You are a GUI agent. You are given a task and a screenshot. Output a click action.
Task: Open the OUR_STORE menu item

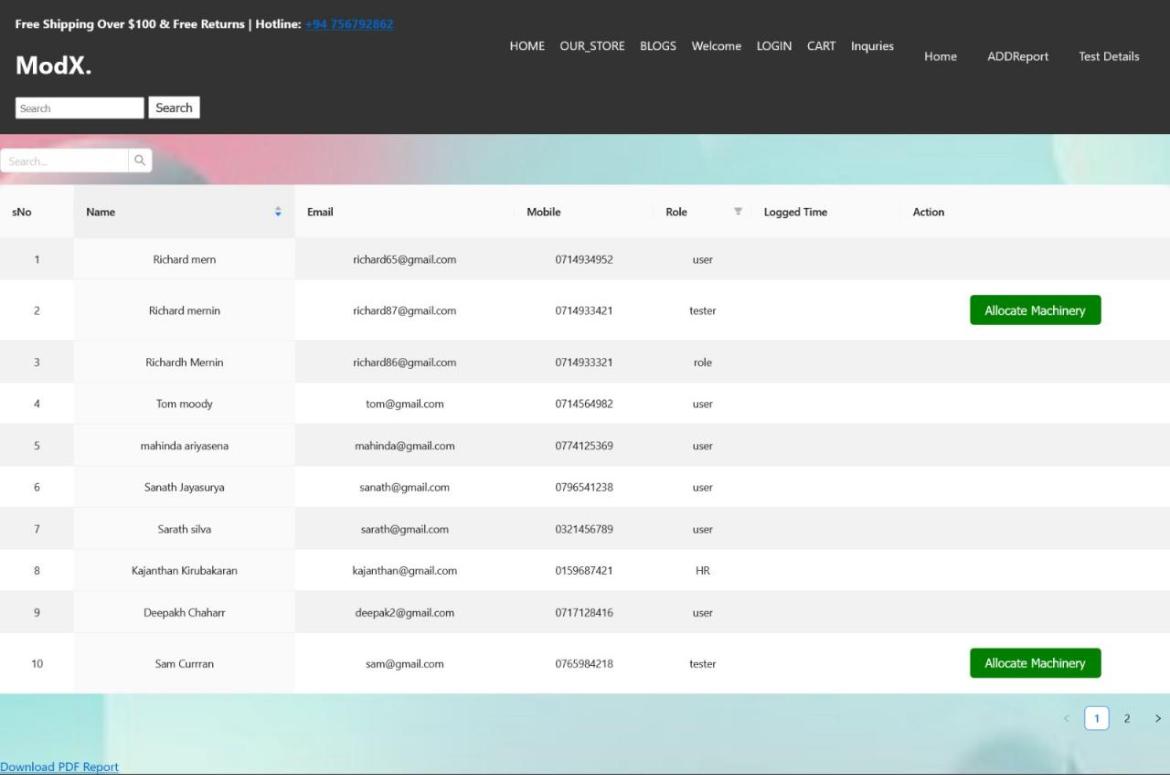click(x=592, y=46)
